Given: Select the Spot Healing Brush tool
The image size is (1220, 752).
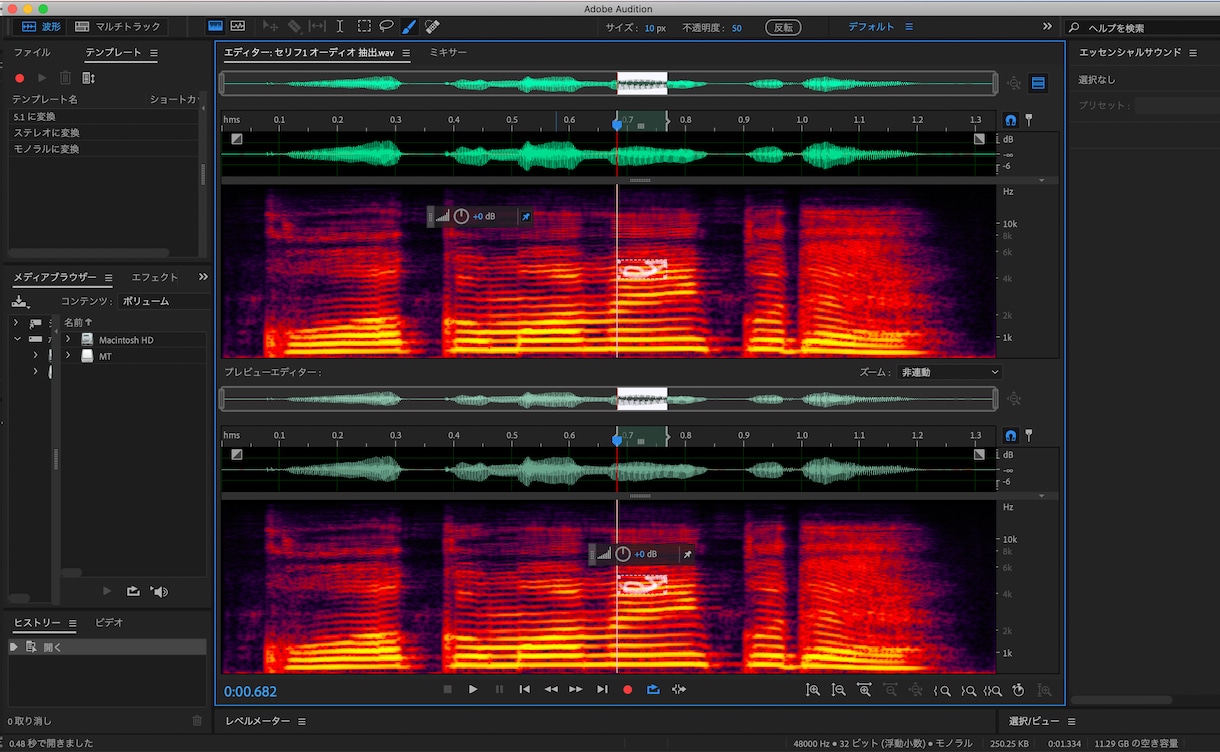Looking at the screenshot, I should point(432,27).
